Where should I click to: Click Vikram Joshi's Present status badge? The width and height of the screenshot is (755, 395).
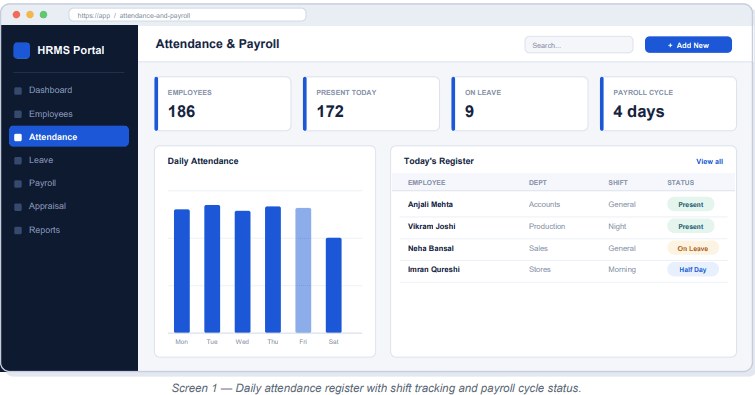(x=690, y=226)
